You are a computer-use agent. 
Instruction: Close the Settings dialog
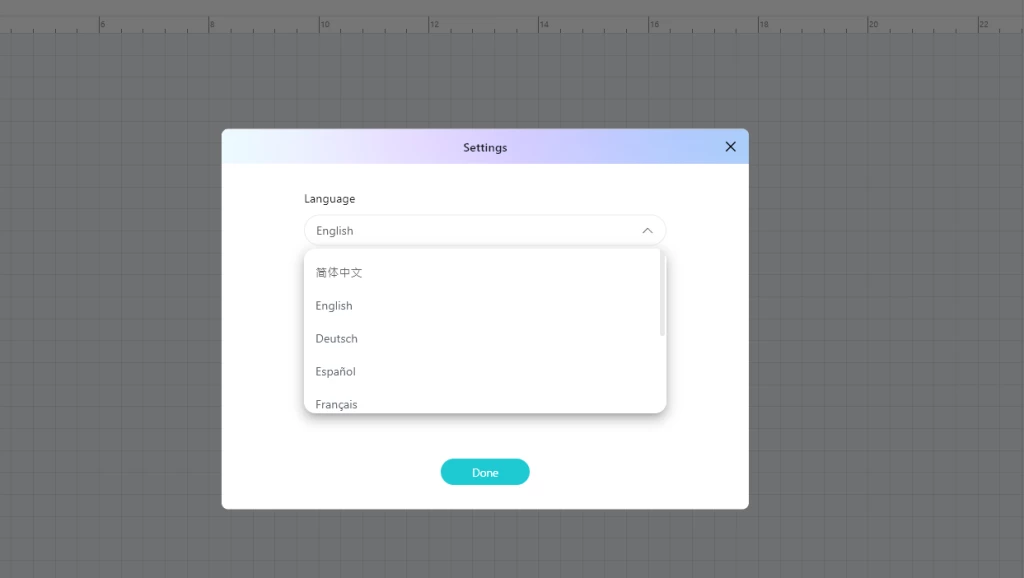click(x=730, y=147)
